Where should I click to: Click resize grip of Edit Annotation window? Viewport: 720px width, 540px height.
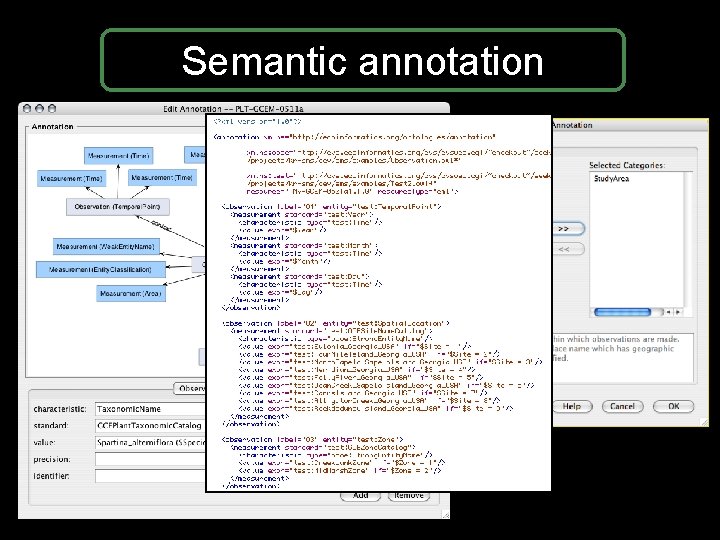click(x=445, y=515)
